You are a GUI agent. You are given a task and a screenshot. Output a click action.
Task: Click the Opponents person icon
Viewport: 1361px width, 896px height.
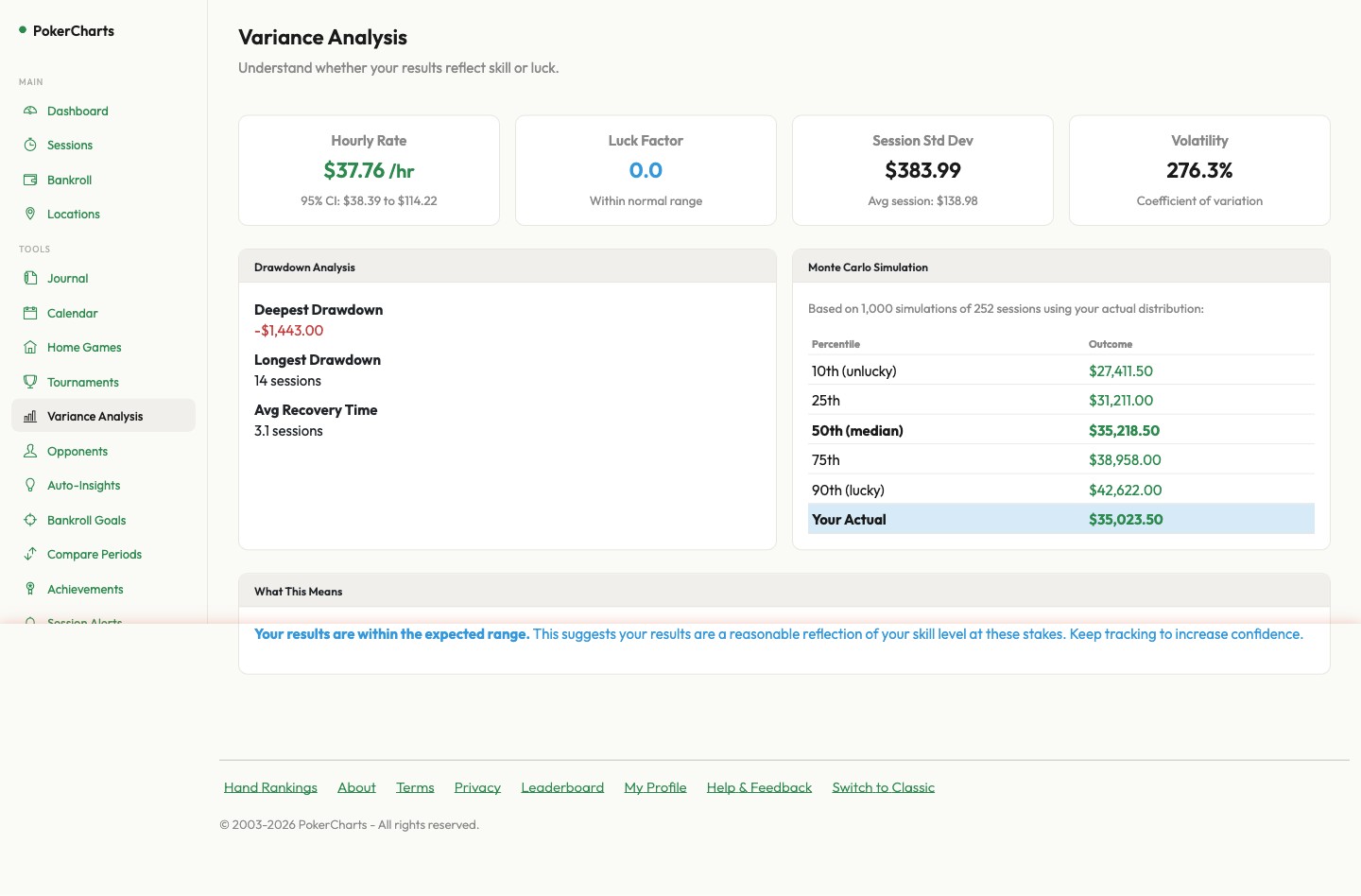pyautogui.click(x=30, y=451)
